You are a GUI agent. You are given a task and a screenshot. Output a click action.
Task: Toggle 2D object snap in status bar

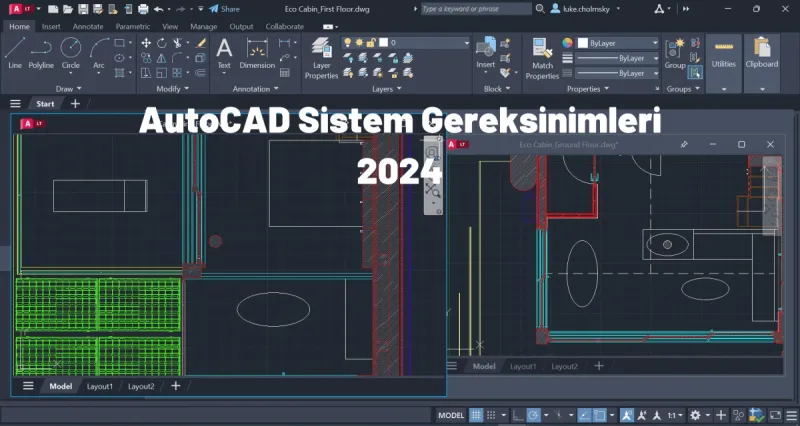pos(600,415)
